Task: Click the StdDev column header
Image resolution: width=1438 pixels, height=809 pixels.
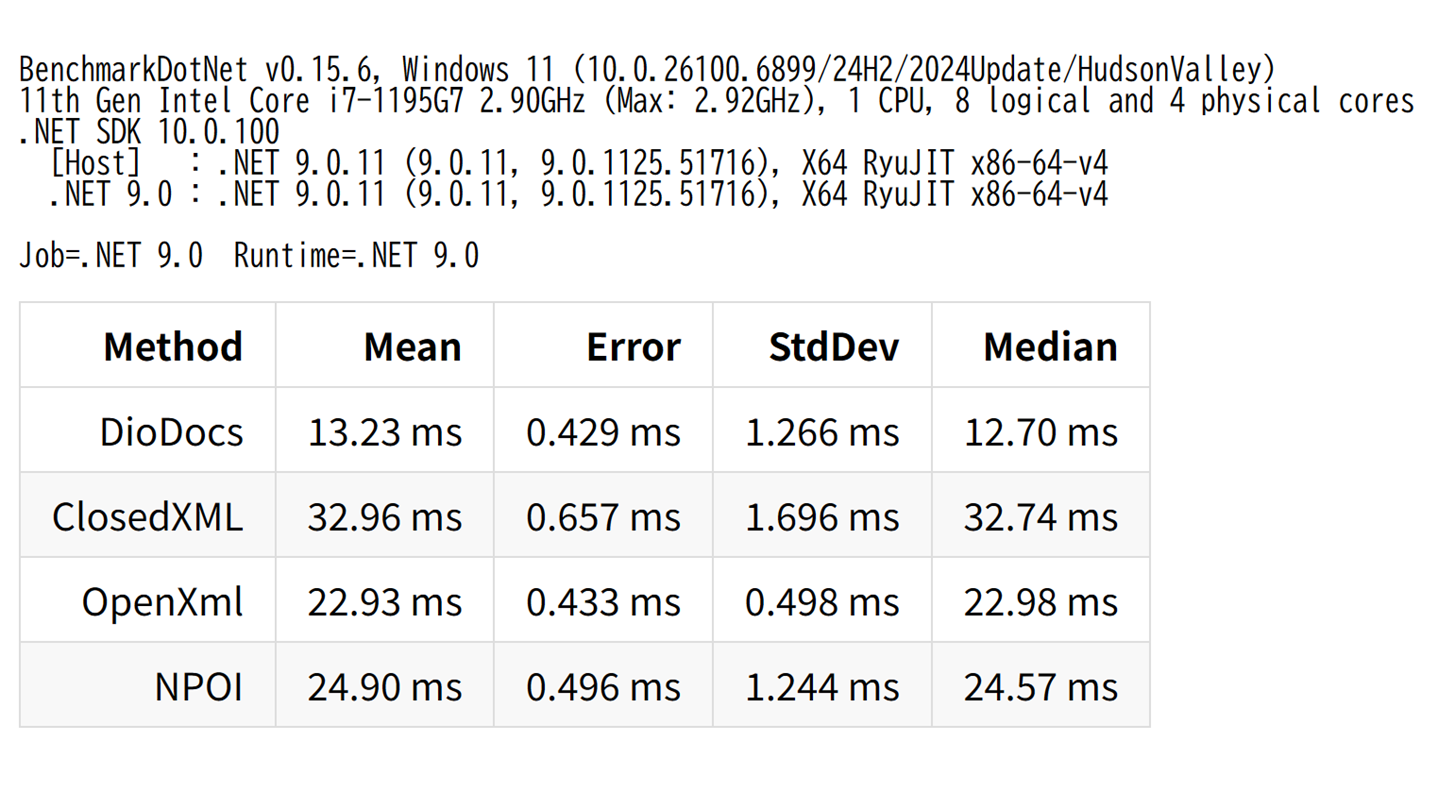Action: [833, 346]
